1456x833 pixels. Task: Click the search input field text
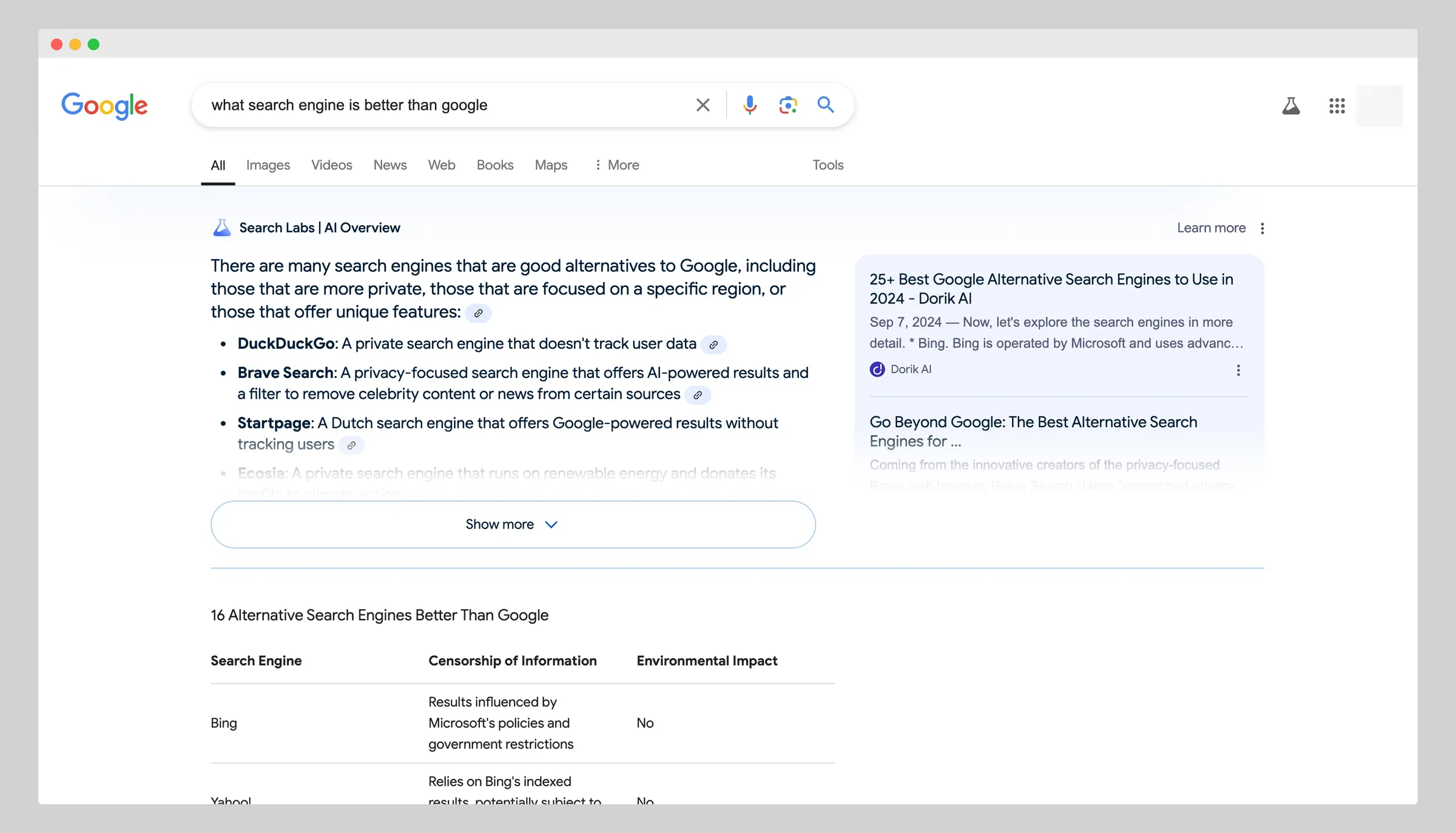point(349,105)
